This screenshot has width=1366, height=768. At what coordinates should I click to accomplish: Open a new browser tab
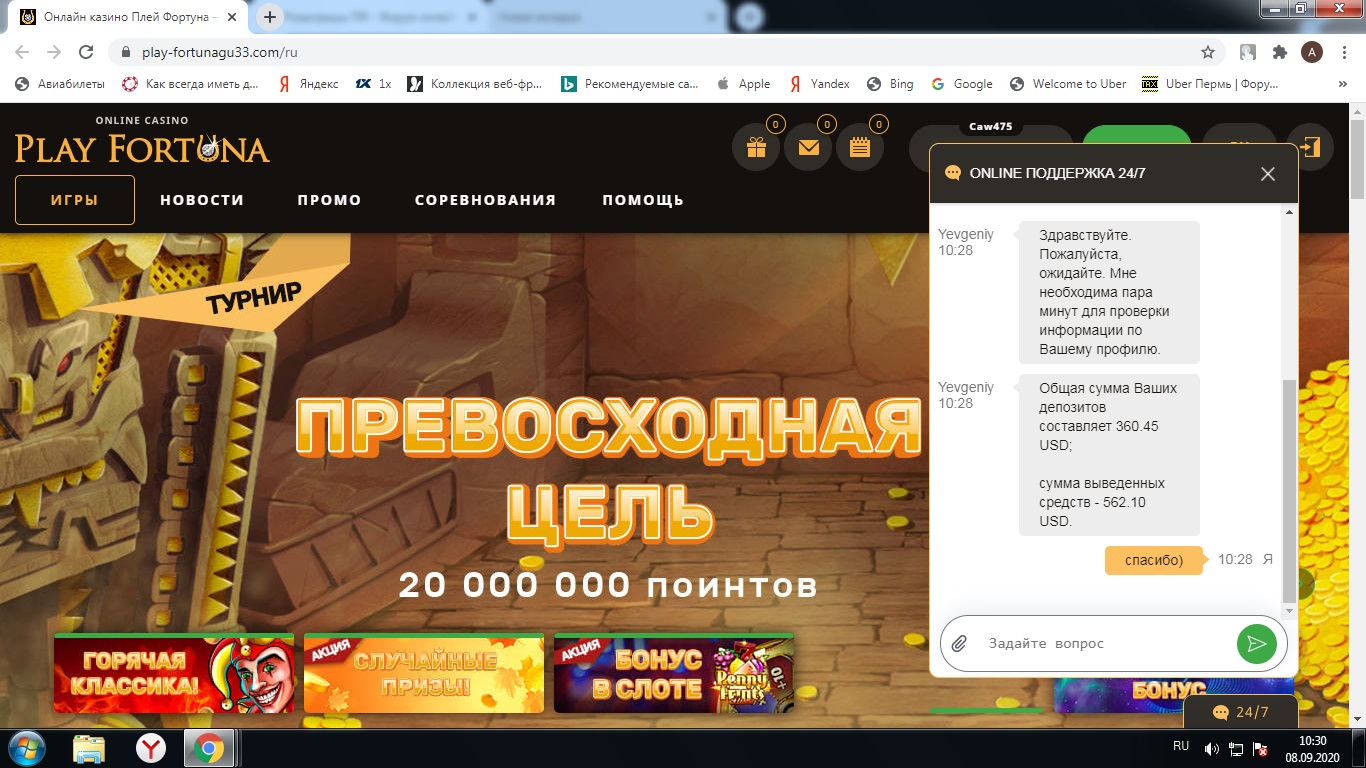(x=270, y=17)
